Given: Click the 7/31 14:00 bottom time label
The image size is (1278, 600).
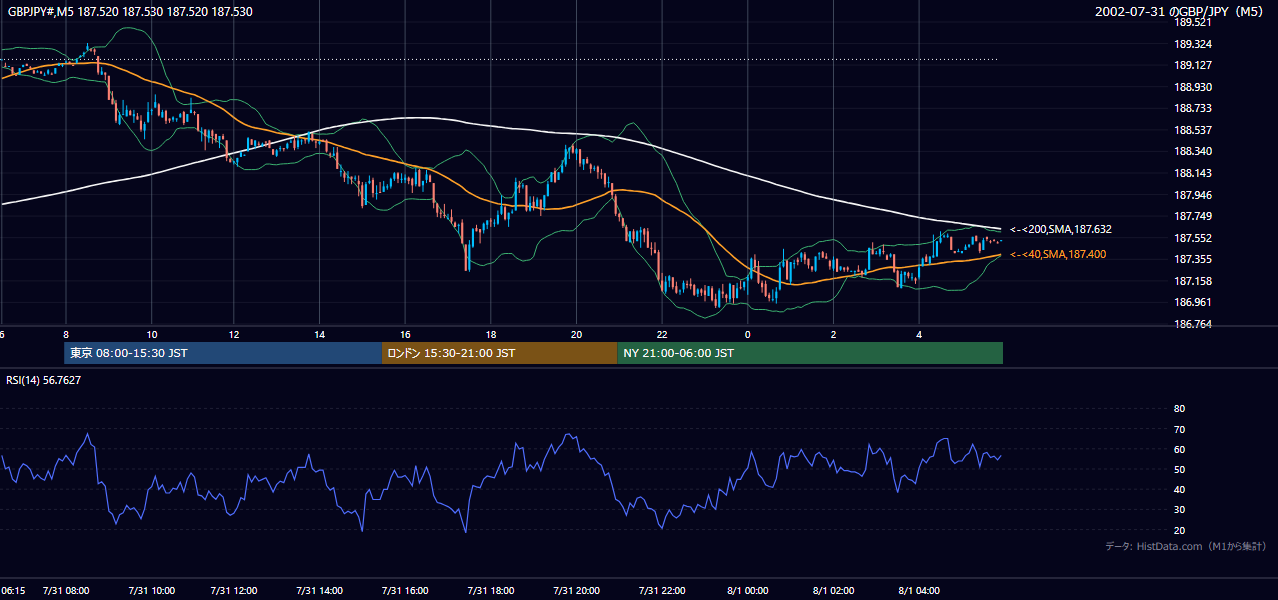Looking at the screenshot, I should 320,591.
